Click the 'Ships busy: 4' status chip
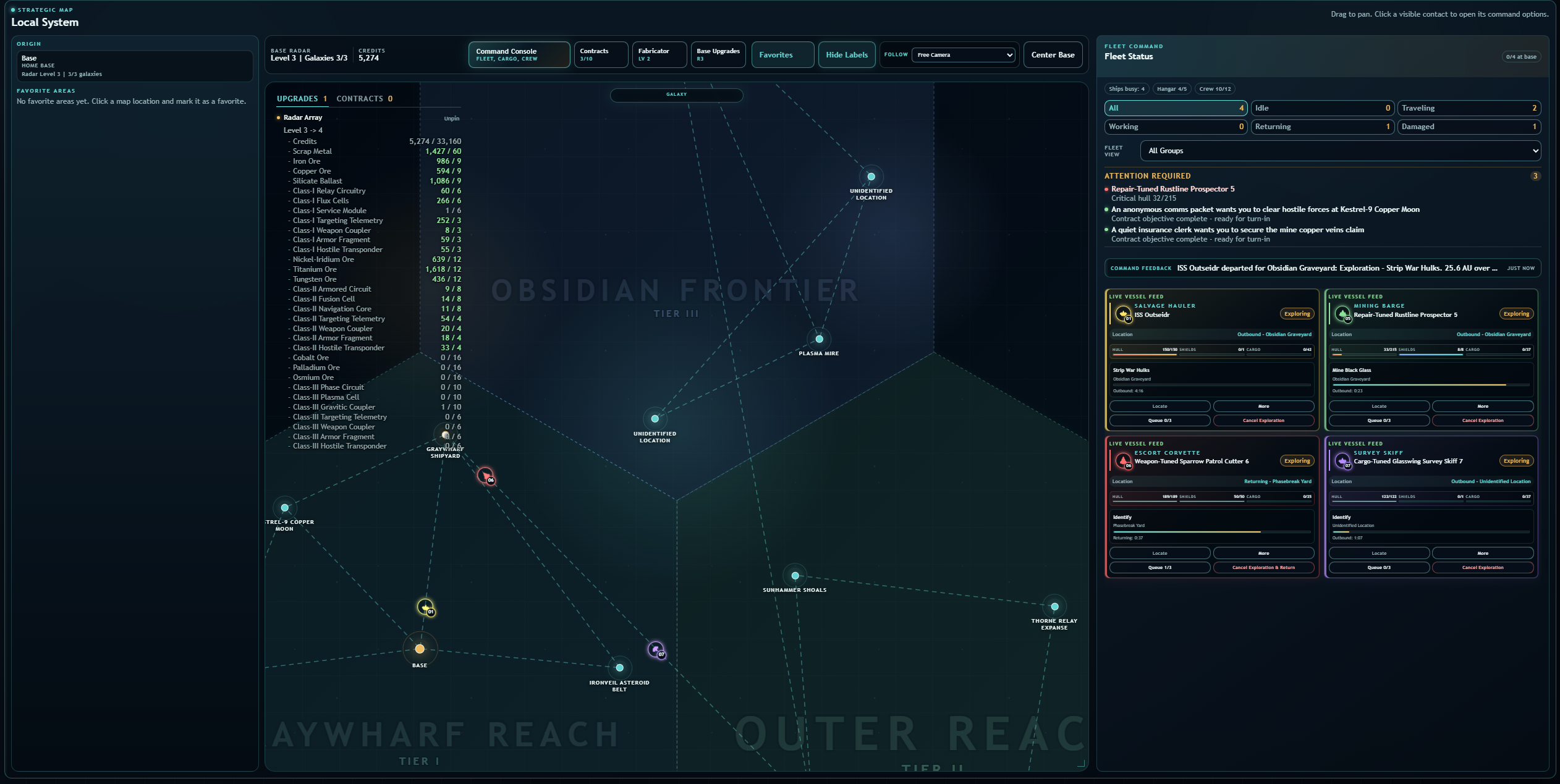The height and width of the screenshot is (784, 1560). pyautogui.click(x=1126, y=89)
